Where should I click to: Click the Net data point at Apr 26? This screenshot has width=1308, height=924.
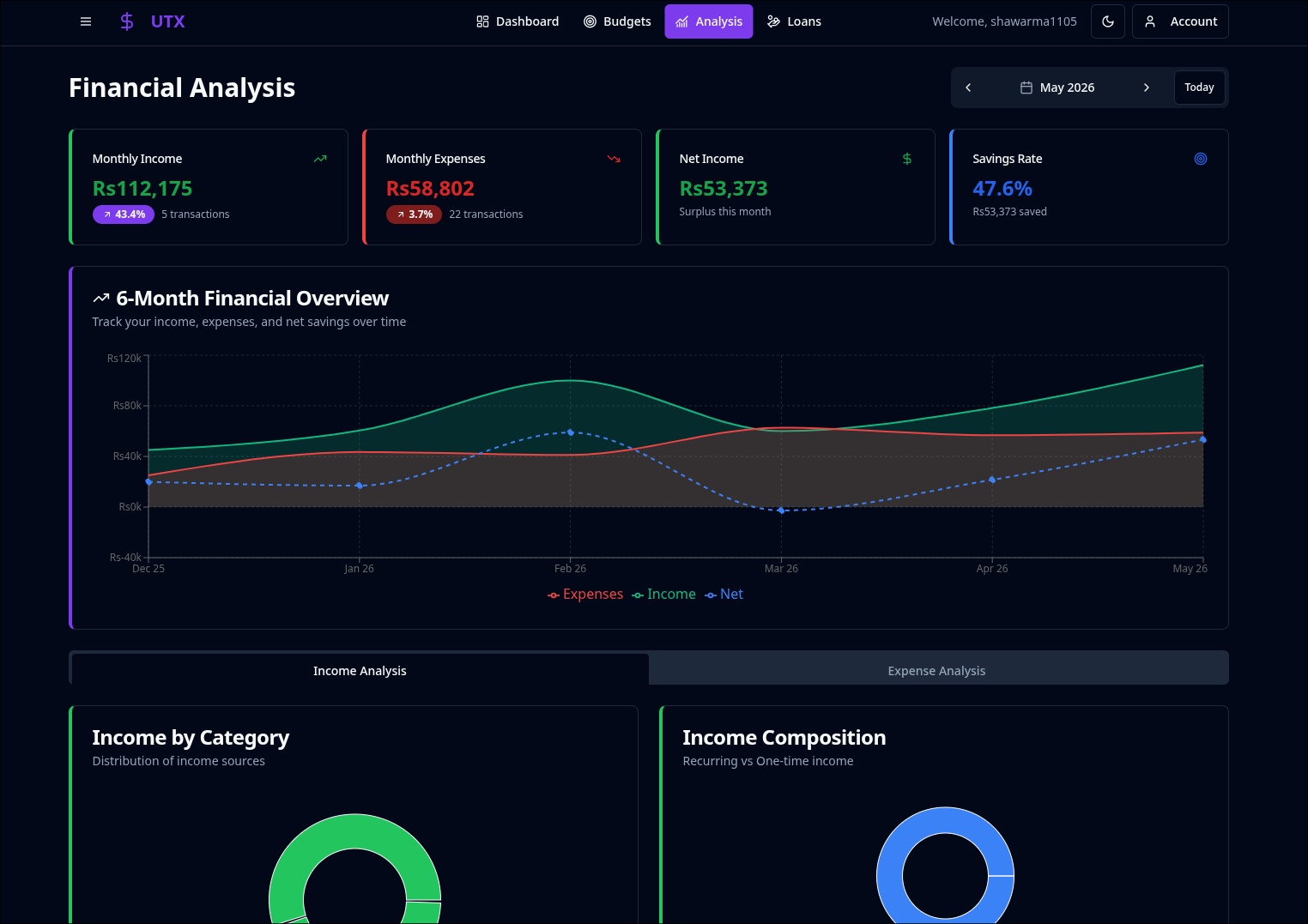[x=992, y=480]
